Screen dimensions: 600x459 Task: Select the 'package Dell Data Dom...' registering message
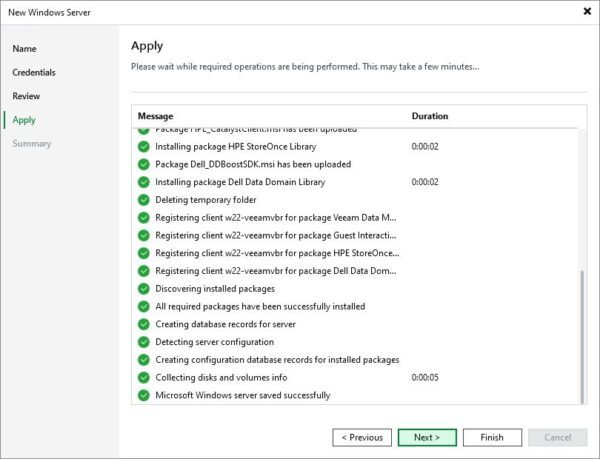pos(276,271)
